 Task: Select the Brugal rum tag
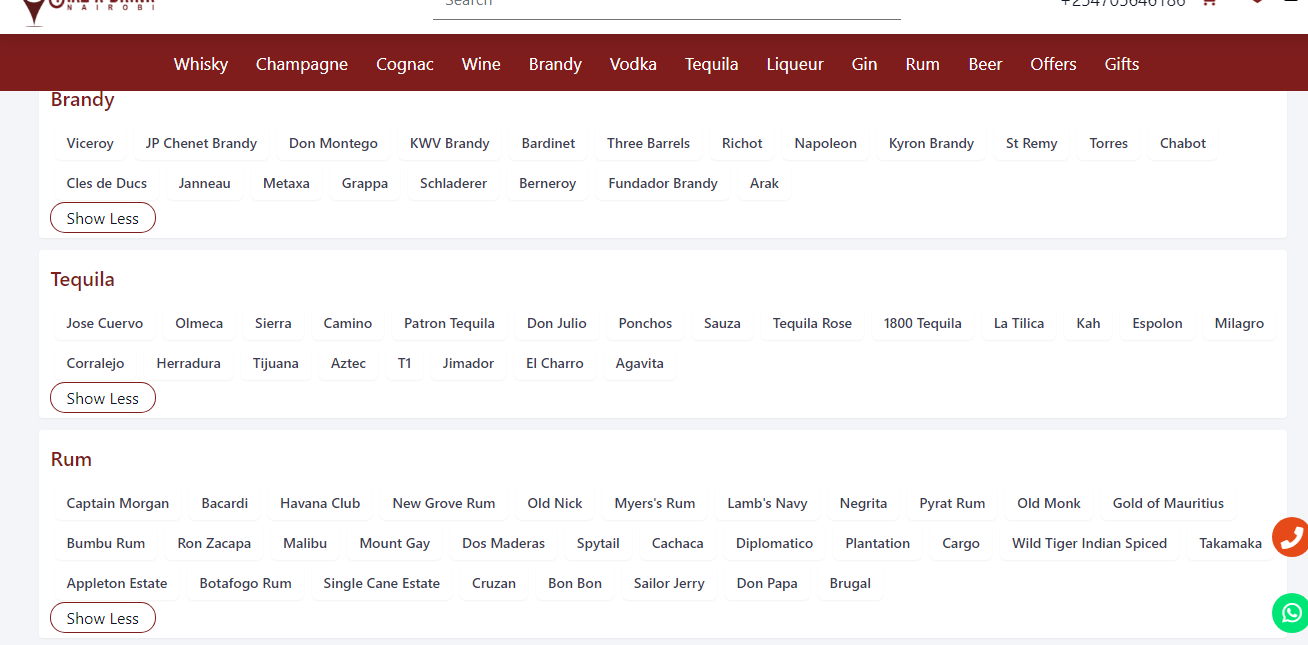pyautogui.click(x=850, y=583)
